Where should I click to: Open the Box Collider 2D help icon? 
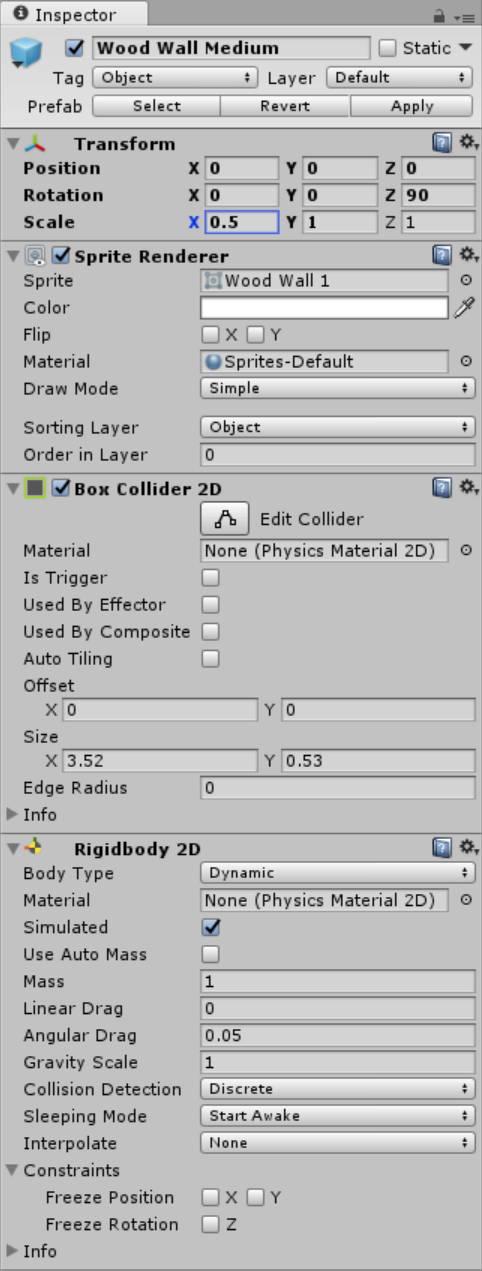[x=442, y=488]
